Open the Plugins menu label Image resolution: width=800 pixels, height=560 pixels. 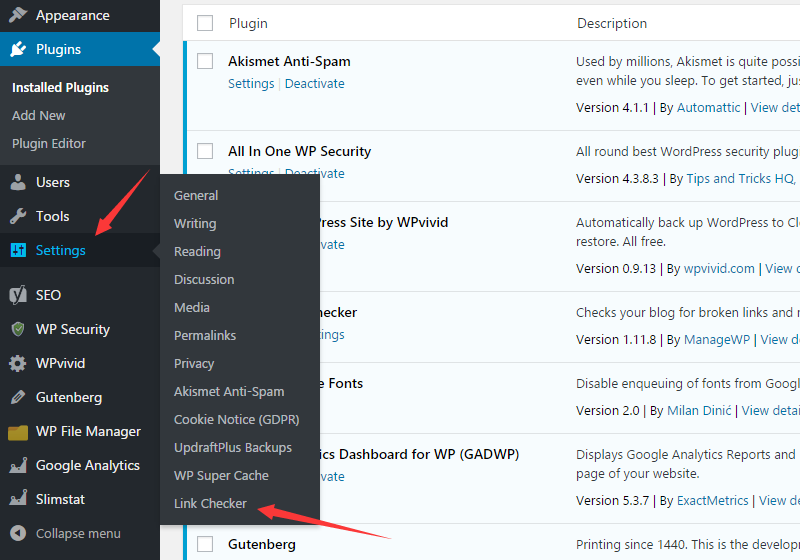point(59,49)
